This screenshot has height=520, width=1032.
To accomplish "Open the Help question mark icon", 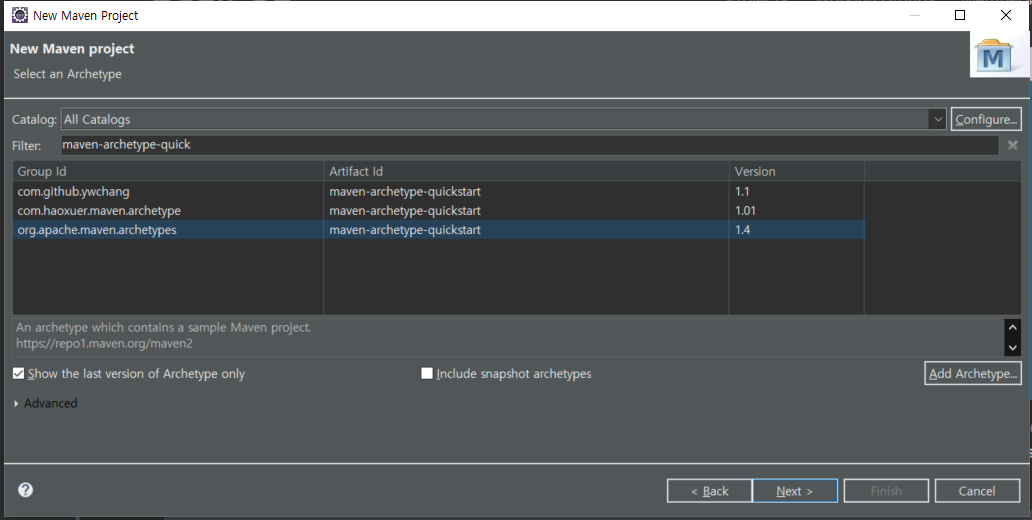I will (x=26, y=490).
